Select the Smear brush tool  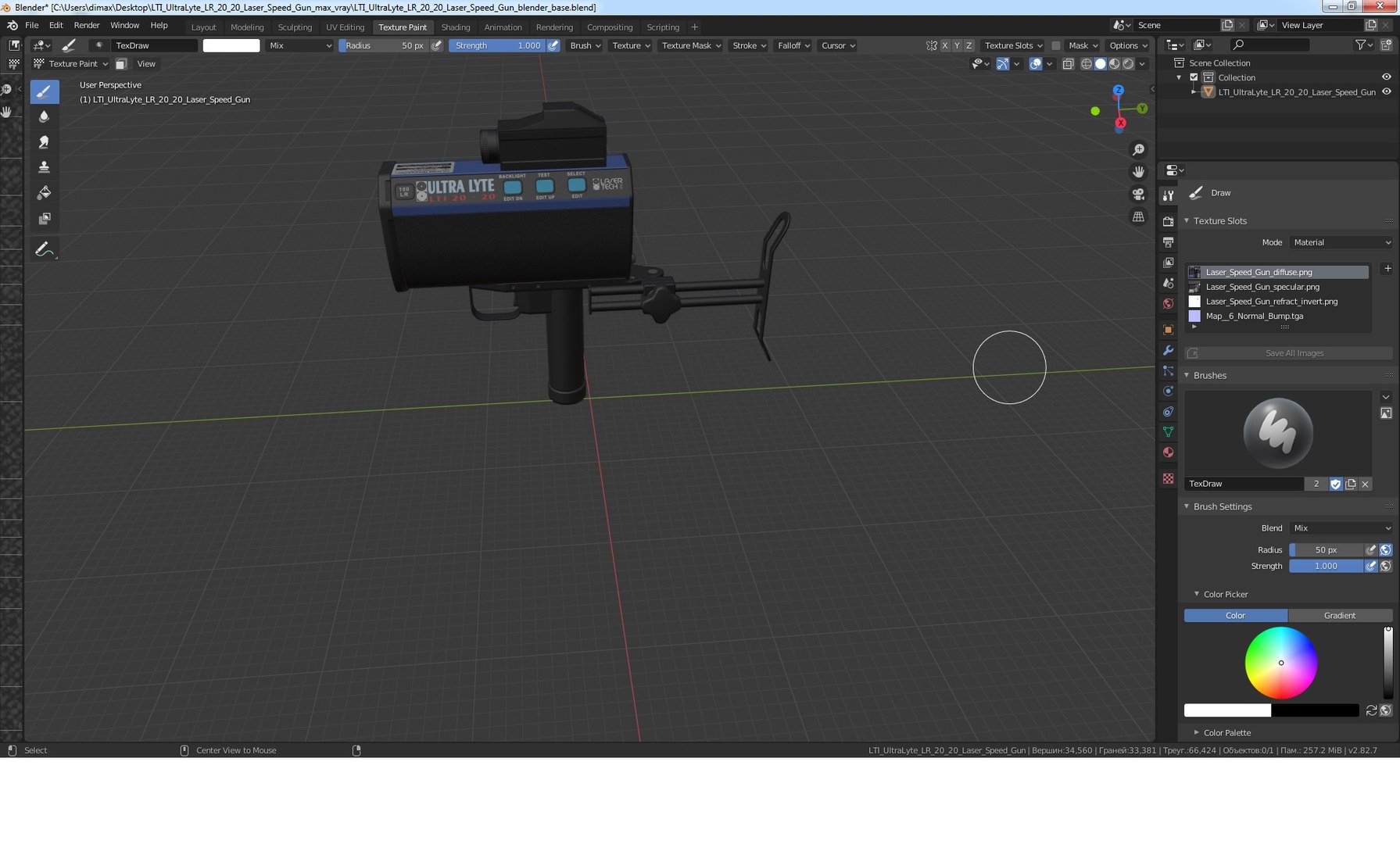[45, 141]
